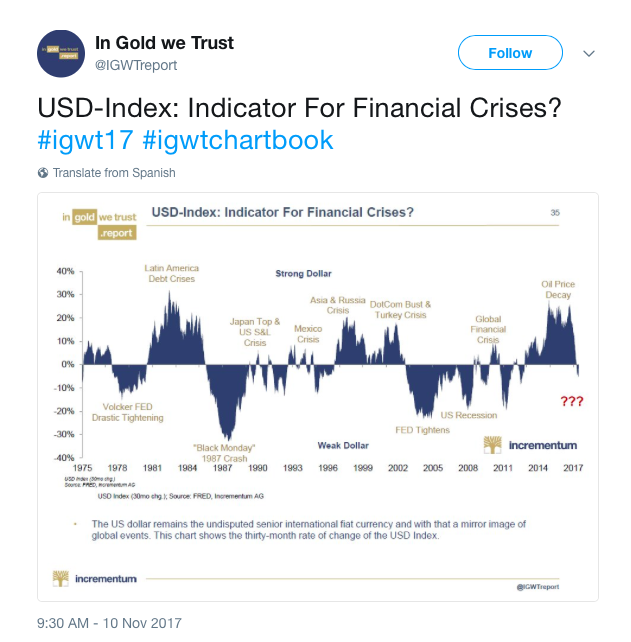Open the @IGWTreport handle
Image resolution: width=631 pixels, height=642 pixels.
coord(136,65)
